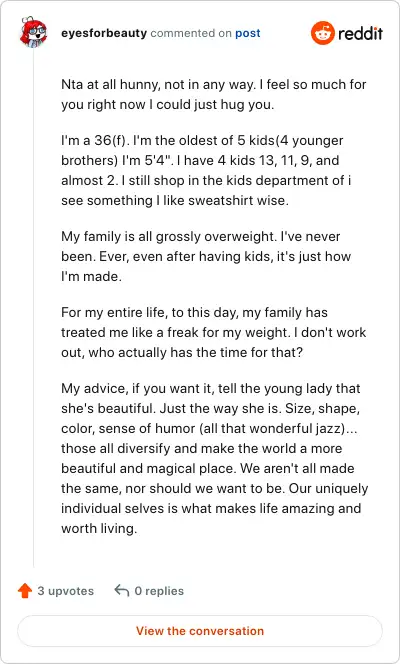Follow the blue "post" link
Image resolution: width=400 pixels, height=664 pixels.
click(x=248, y=33)
